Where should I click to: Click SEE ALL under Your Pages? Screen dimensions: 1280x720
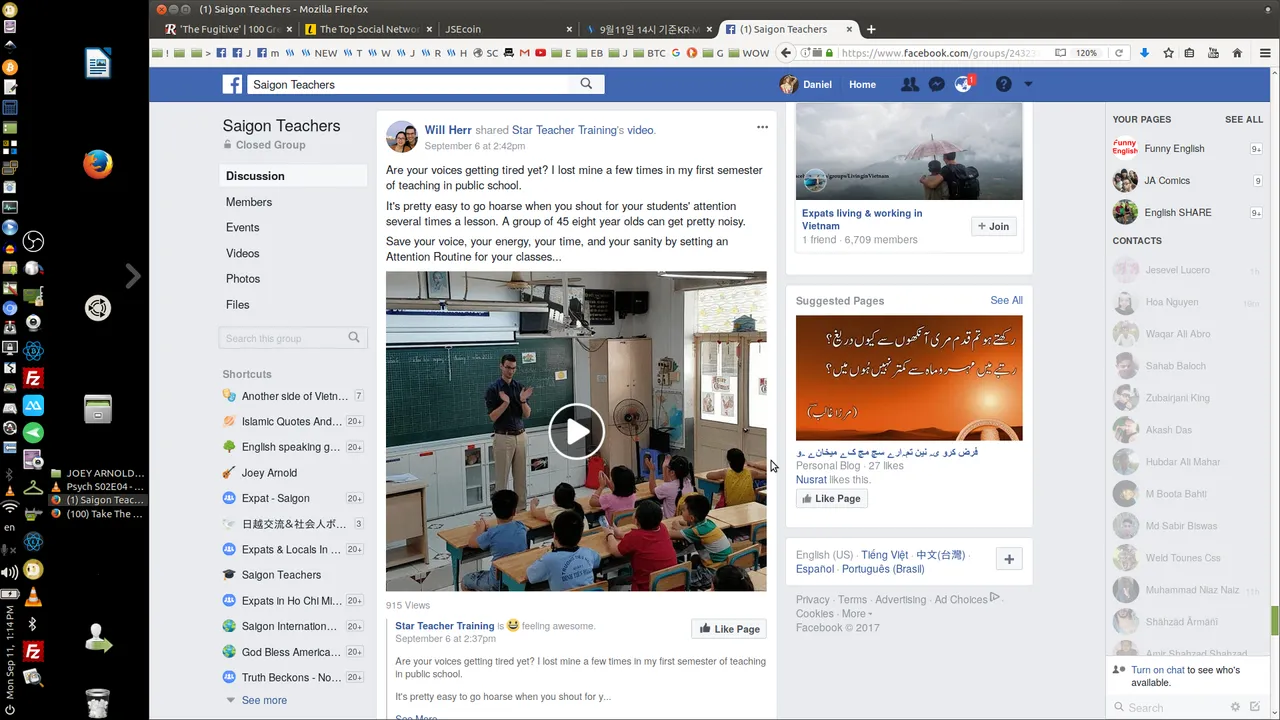point(1244,119)
